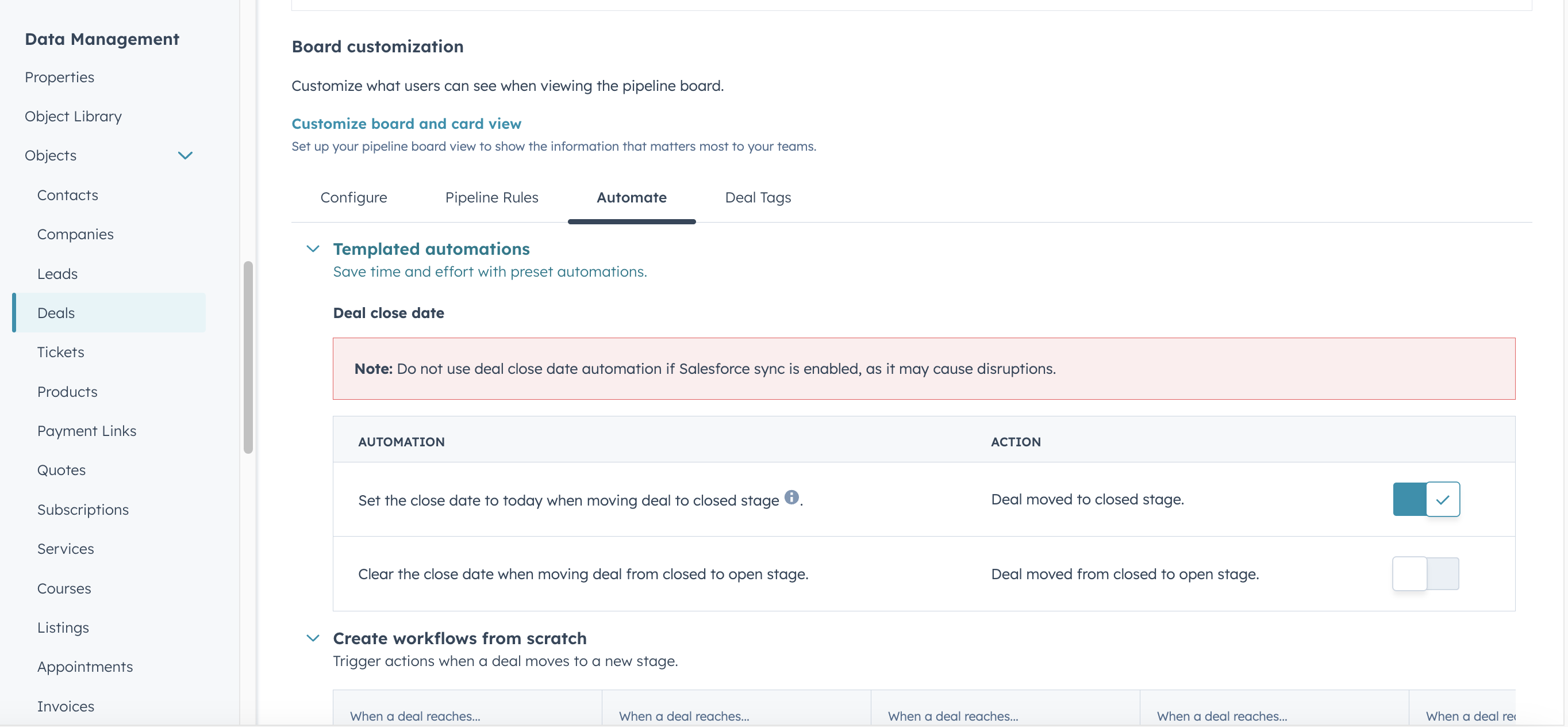1568x727 pixels.
Task: Click the info icon beside closed stage text
Action: 791,497
